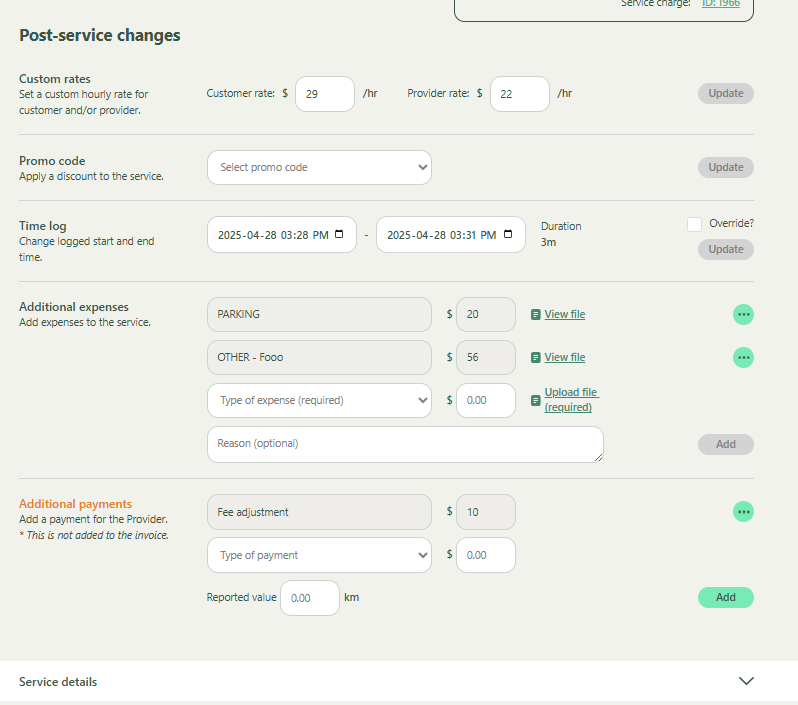This screenshot has width=798, height=705.
Task: Click the Upload file (required) link
Action: (x=570, y=400)
